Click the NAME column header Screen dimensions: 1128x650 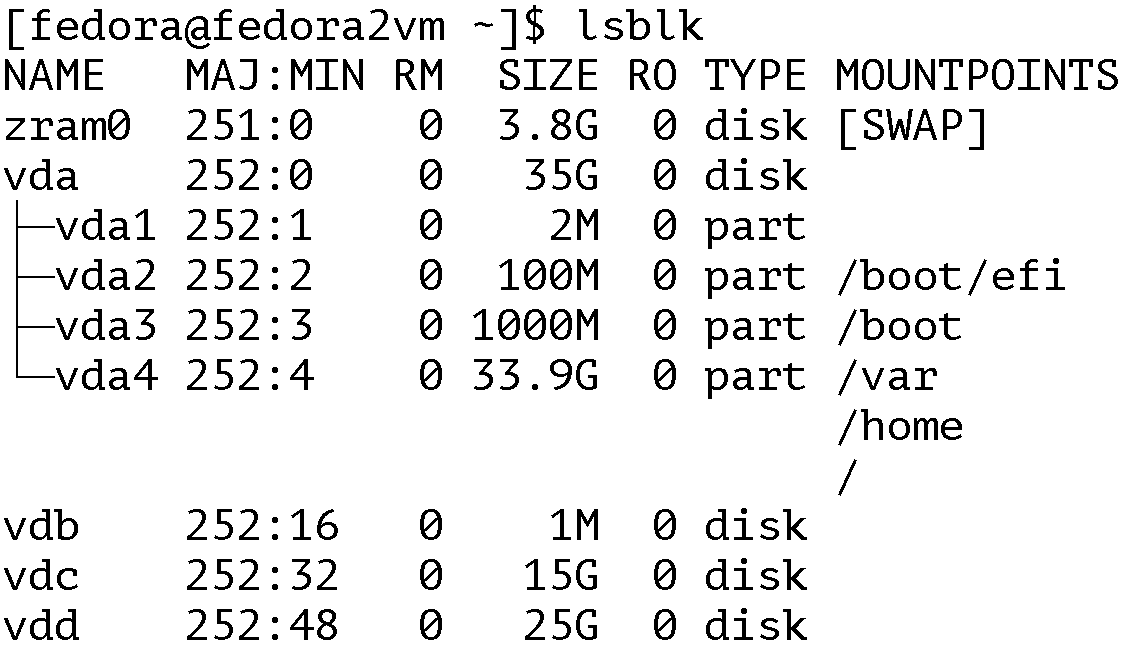pos(54,77)
